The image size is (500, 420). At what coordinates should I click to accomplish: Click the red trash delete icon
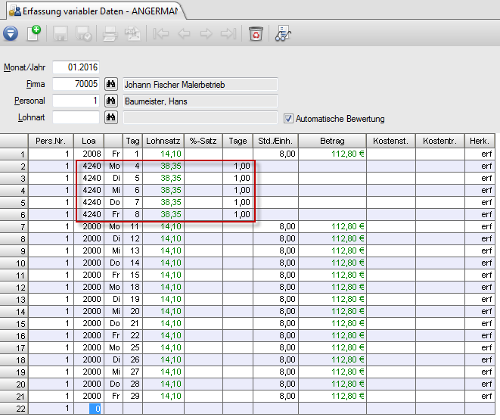[256, 34]
